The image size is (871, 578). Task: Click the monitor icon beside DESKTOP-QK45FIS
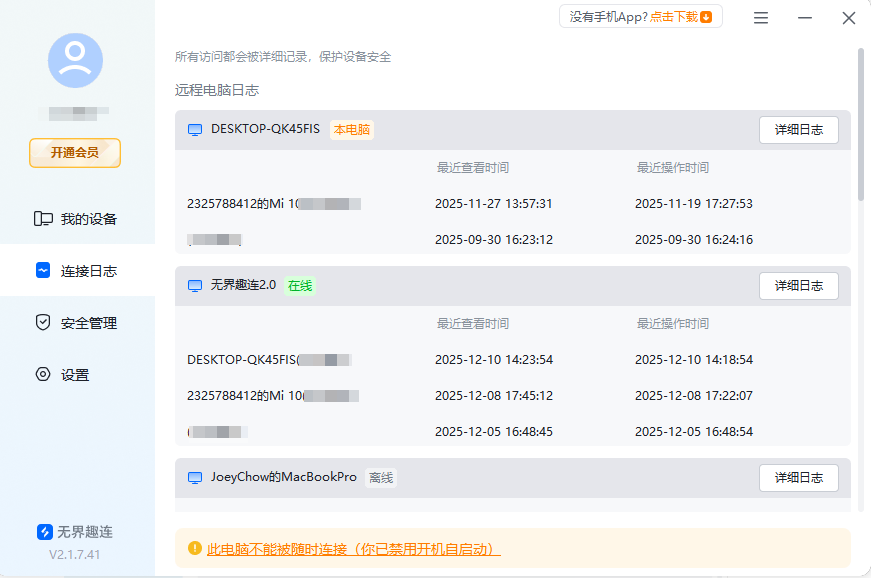point(195,129)
